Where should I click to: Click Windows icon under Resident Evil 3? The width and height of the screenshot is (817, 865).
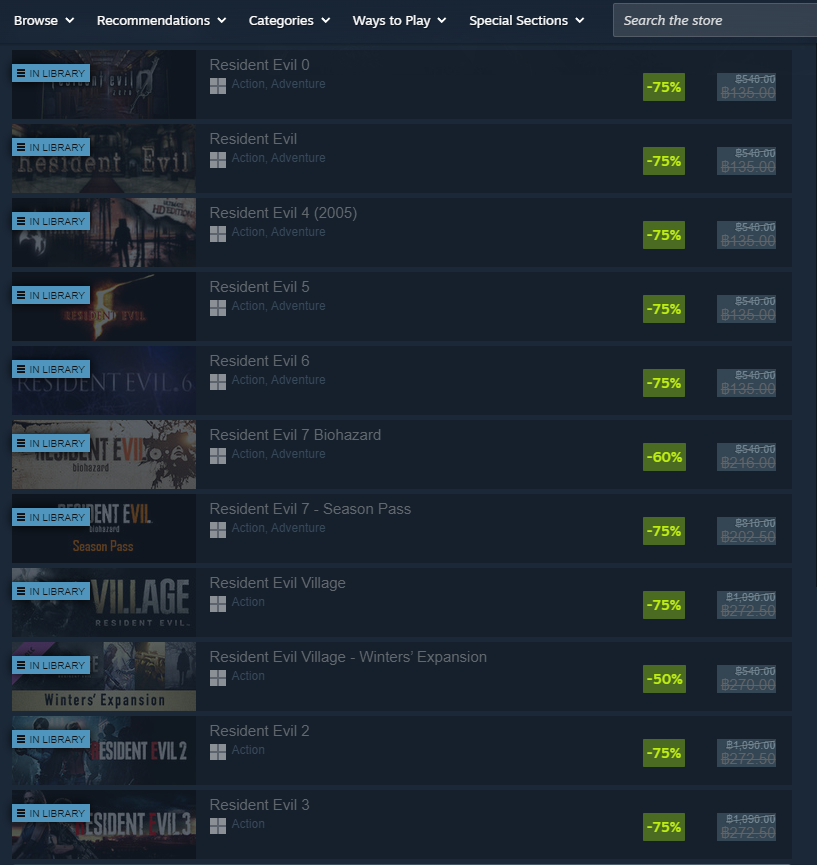(218, 826)
